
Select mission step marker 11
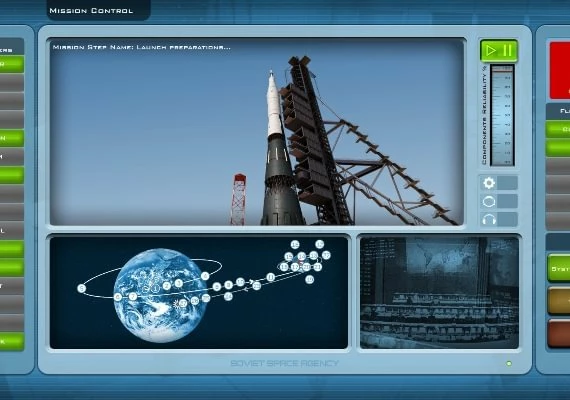coord(270,277)
